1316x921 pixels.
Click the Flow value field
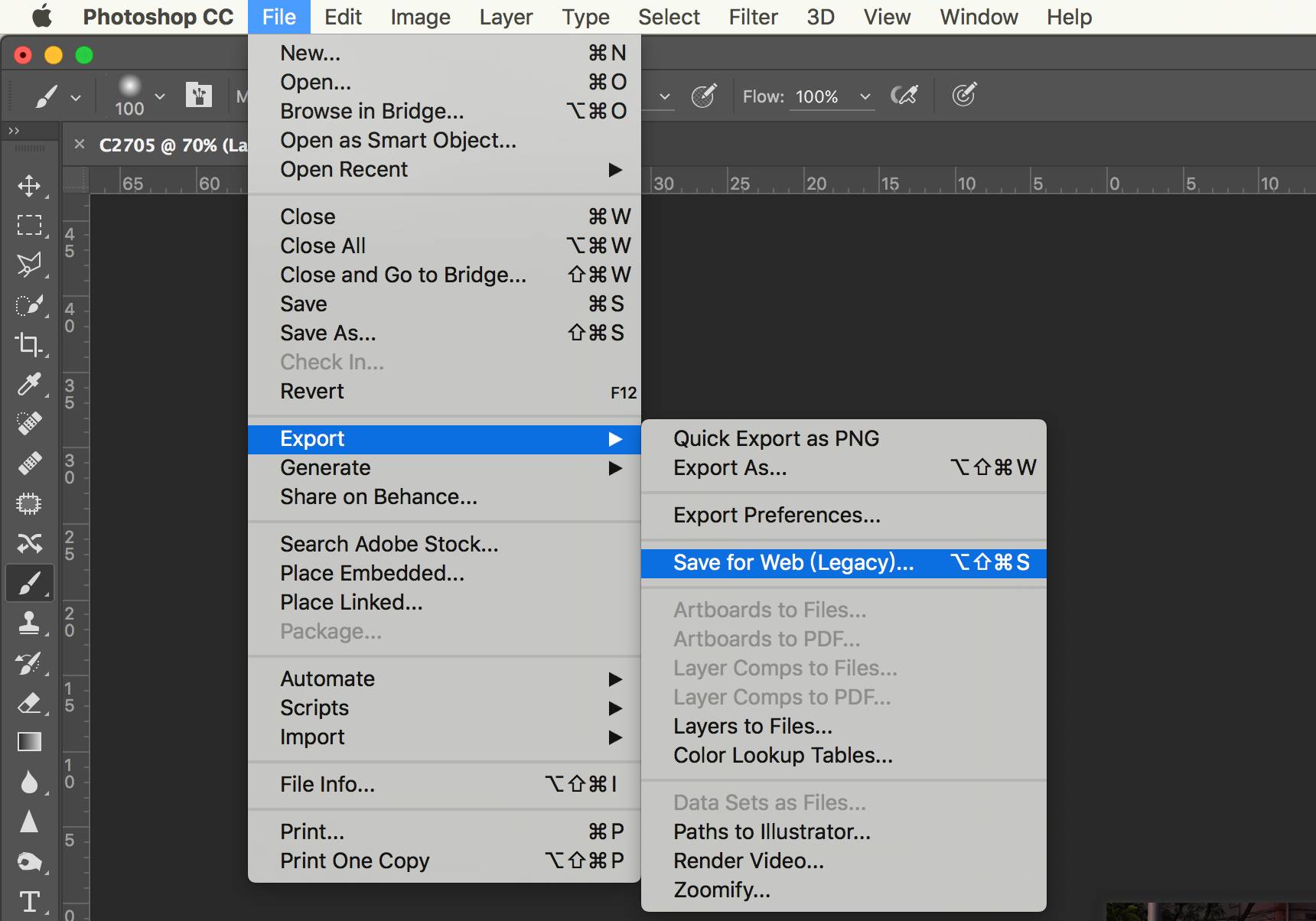point(816,96)
